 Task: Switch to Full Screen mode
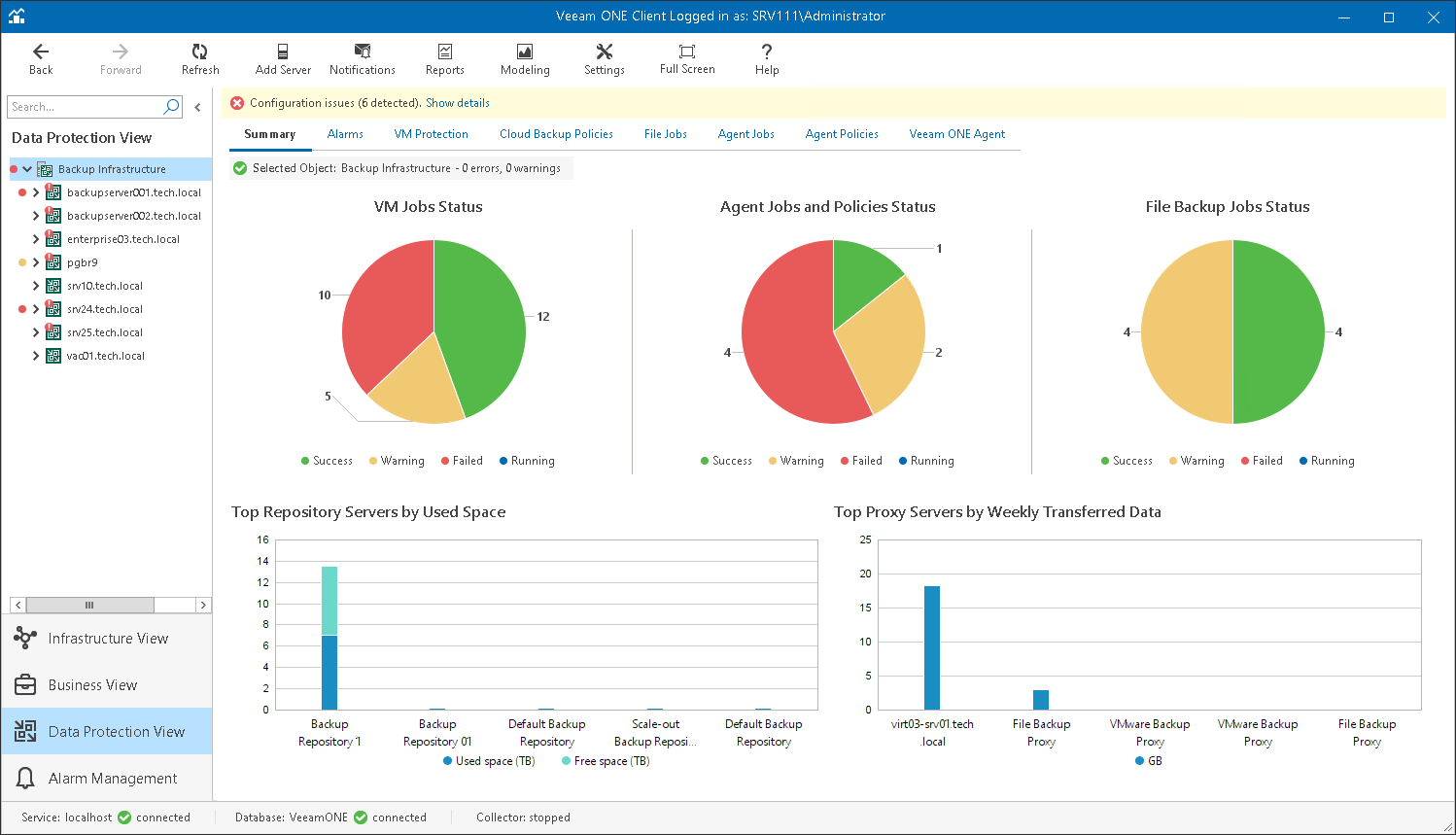(x=687, y=58)
